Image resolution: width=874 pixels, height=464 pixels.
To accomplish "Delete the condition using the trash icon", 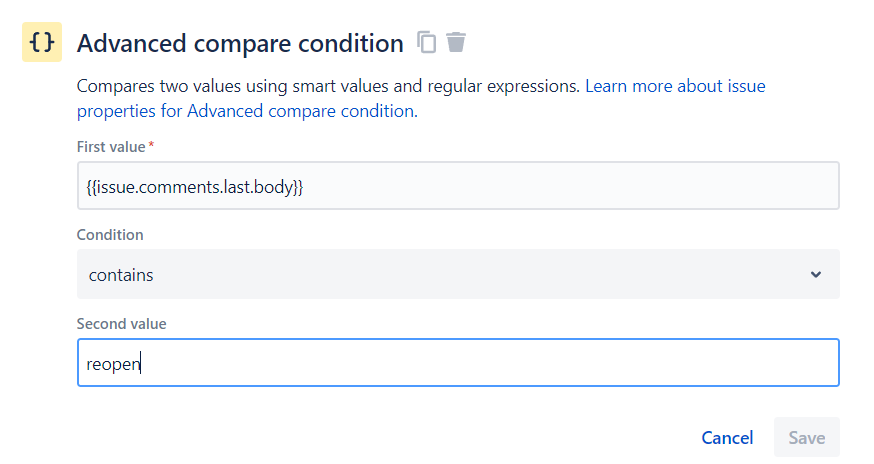I will pyautogui.click(x=456, y=42).
